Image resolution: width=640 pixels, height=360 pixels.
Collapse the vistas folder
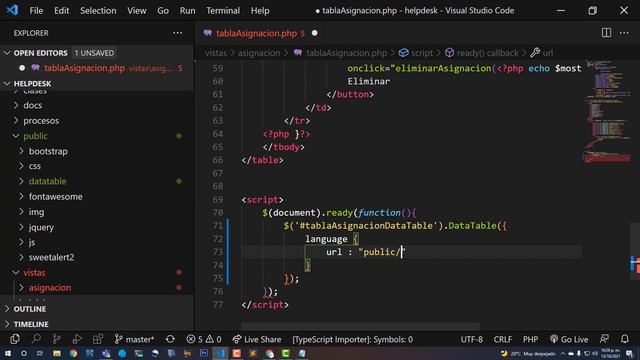(x=96, y=273)
